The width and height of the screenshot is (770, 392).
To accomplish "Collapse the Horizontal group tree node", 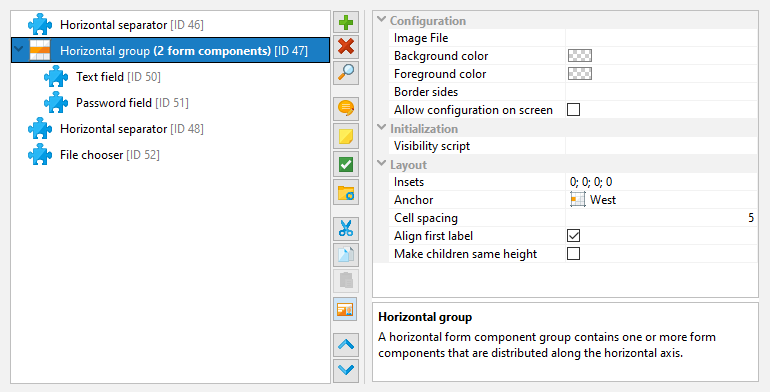I will click(19, 50).
